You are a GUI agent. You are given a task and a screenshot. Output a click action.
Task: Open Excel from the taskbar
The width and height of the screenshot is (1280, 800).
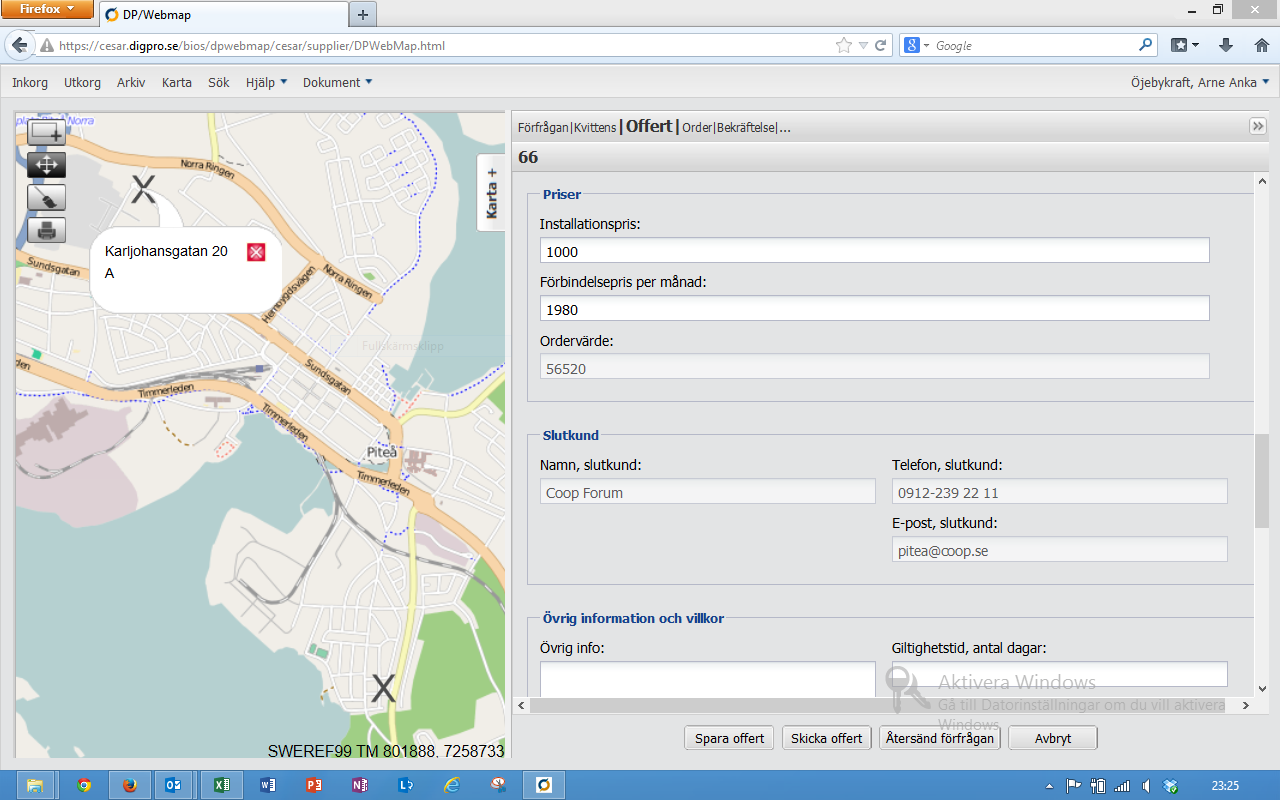[221, 785]
